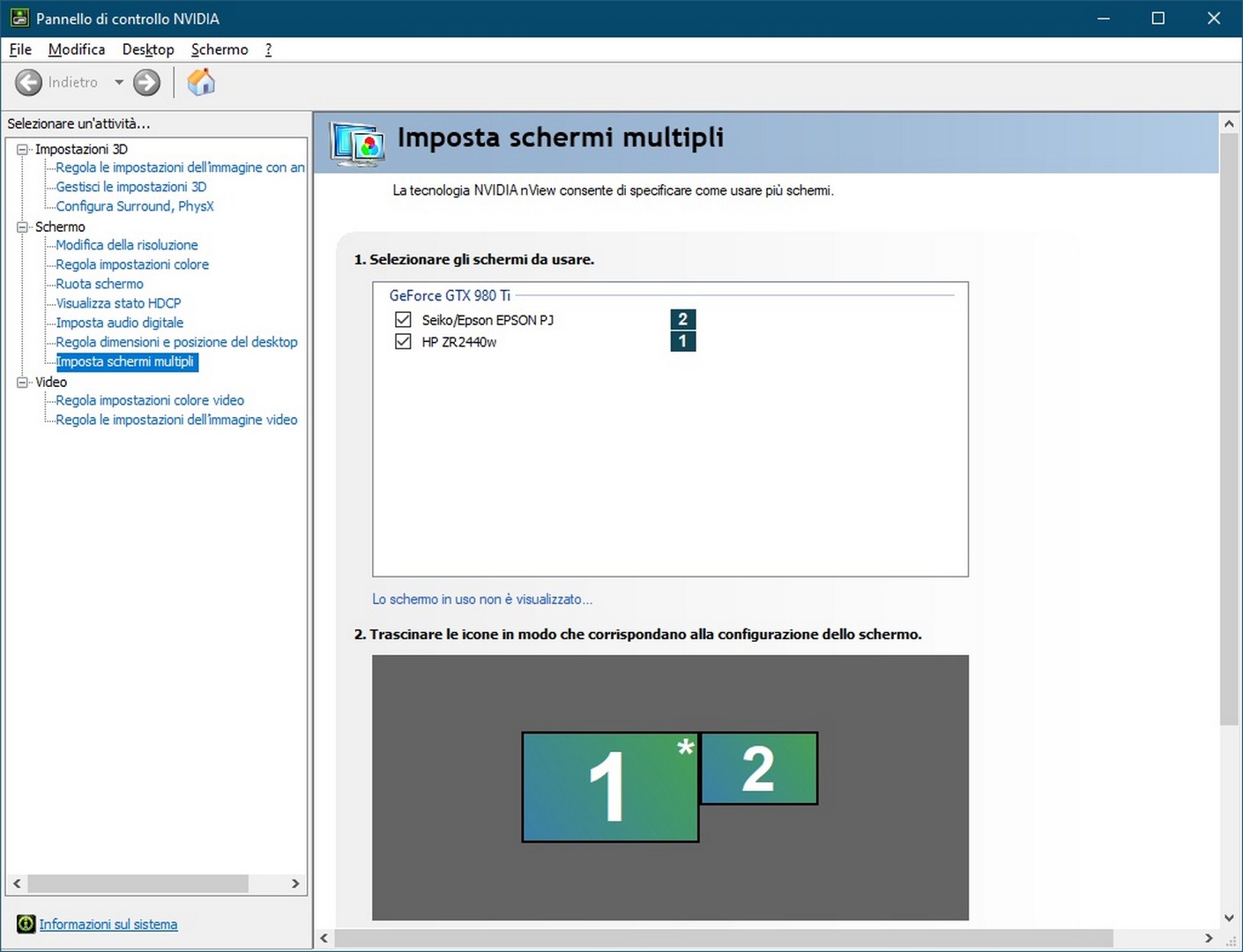Click display number 1 badge for HP
This screenshot has height=952, width=1243.
[x=683, y=341]
